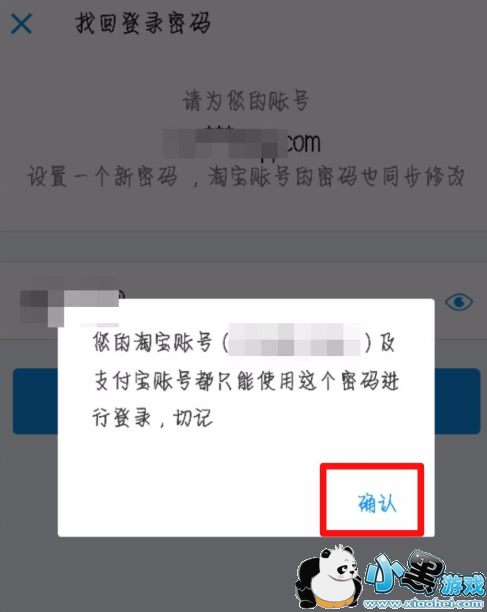The image size is (487, 612).
Task: Close the 找回登录密码 page with X
Action: coord(21,24)
